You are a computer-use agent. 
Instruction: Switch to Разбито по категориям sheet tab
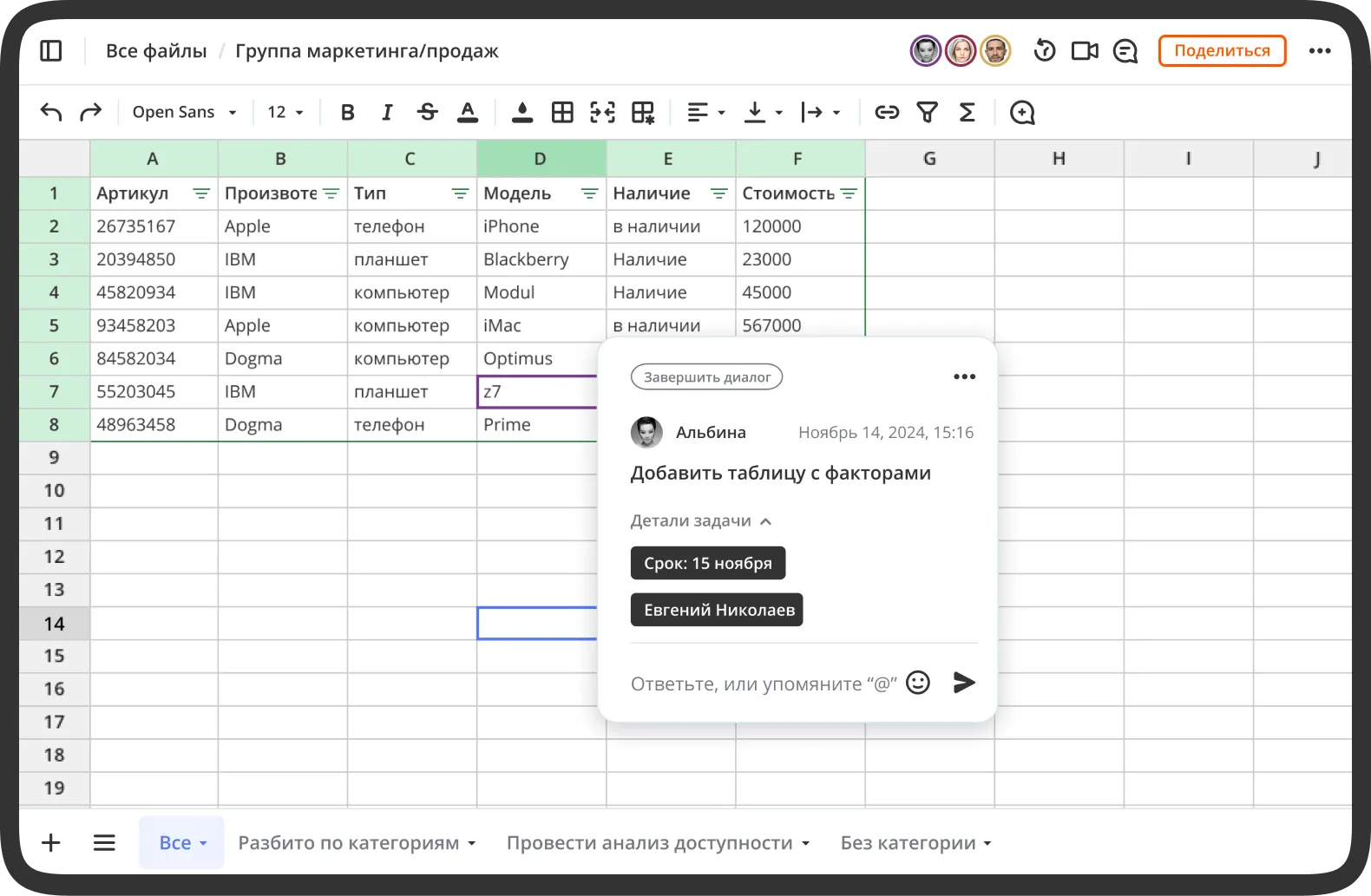point(357,843)
